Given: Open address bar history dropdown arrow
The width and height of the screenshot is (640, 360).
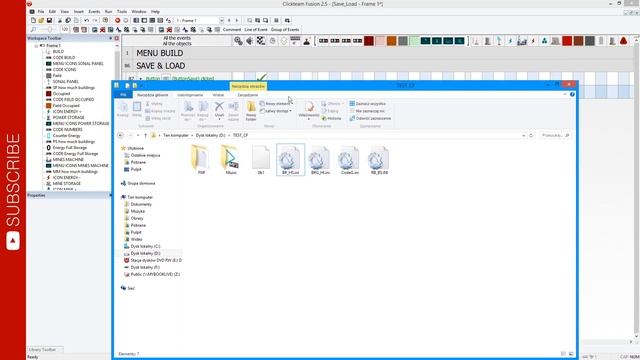Looking at the screenshot, I should click(x=524, y=135).
